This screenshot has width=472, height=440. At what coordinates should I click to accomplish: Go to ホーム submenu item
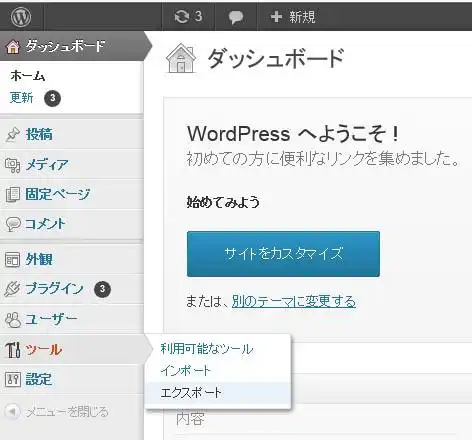click(x=28, y=76)
